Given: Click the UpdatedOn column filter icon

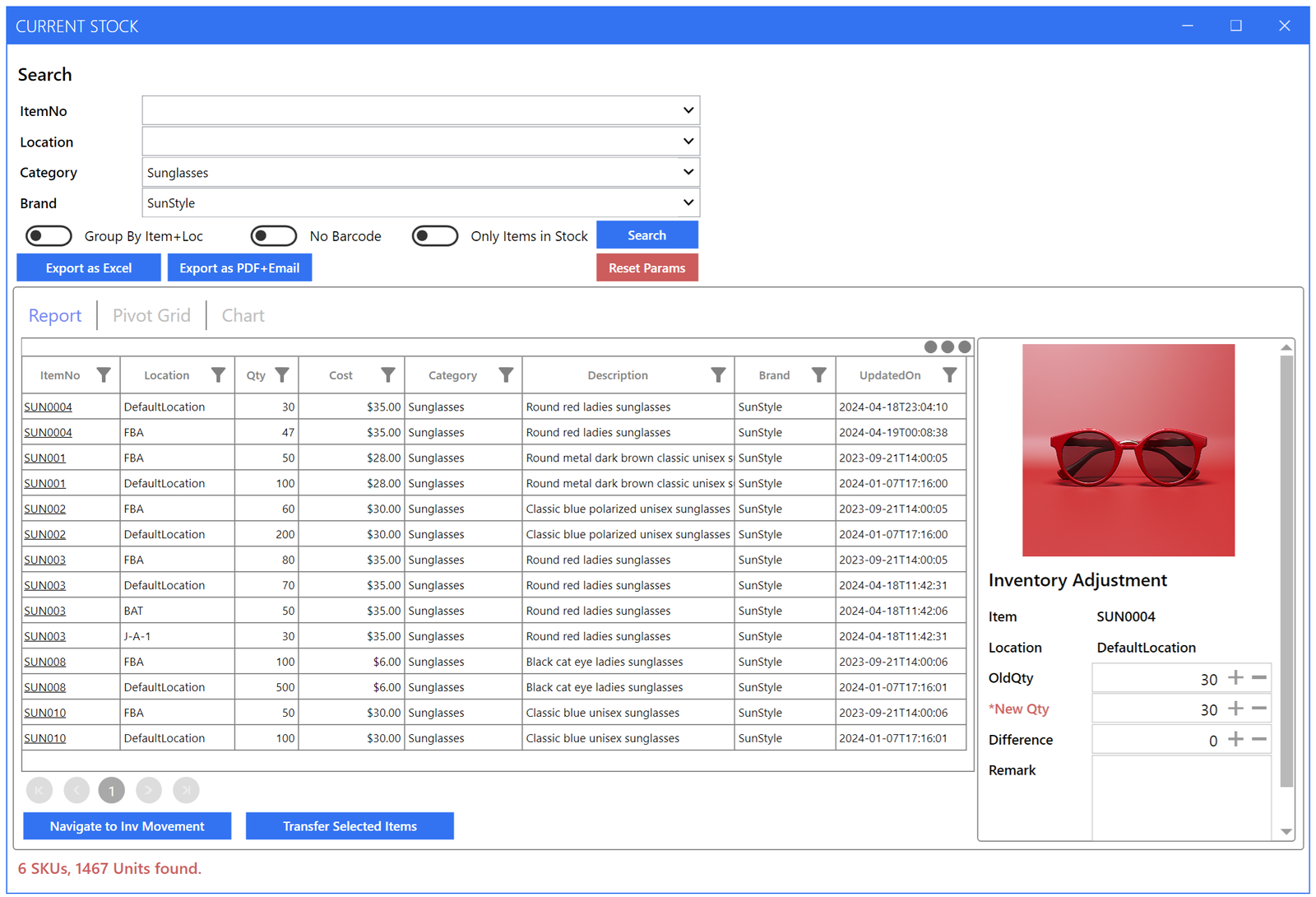Looking at the screenshot, I should (x=949, y=375).
